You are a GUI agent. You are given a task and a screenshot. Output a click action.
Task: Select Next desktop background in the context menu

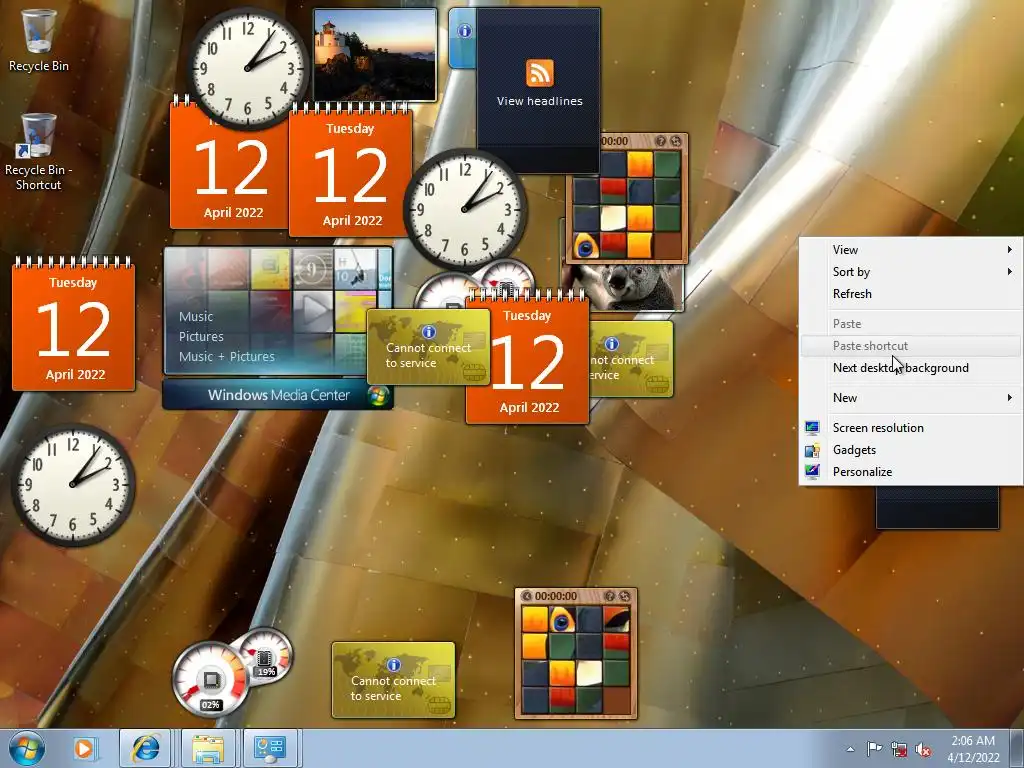click(912, 368)
